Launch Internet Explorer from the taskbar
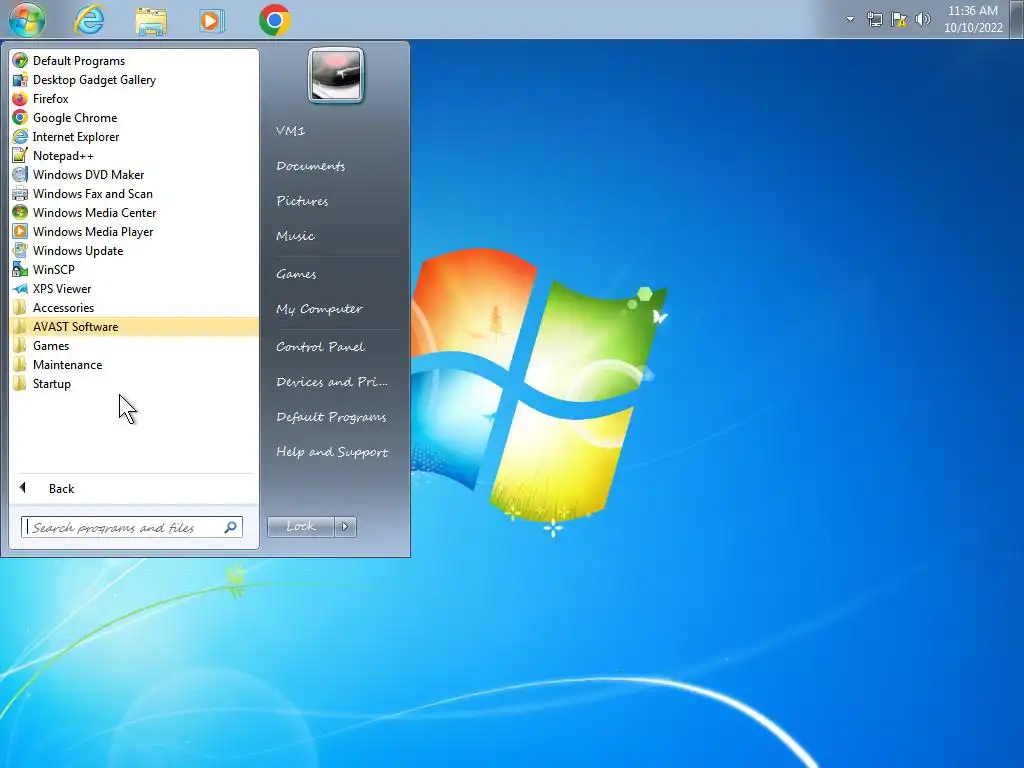This screenshot has width=1024, height=768. 89,20
